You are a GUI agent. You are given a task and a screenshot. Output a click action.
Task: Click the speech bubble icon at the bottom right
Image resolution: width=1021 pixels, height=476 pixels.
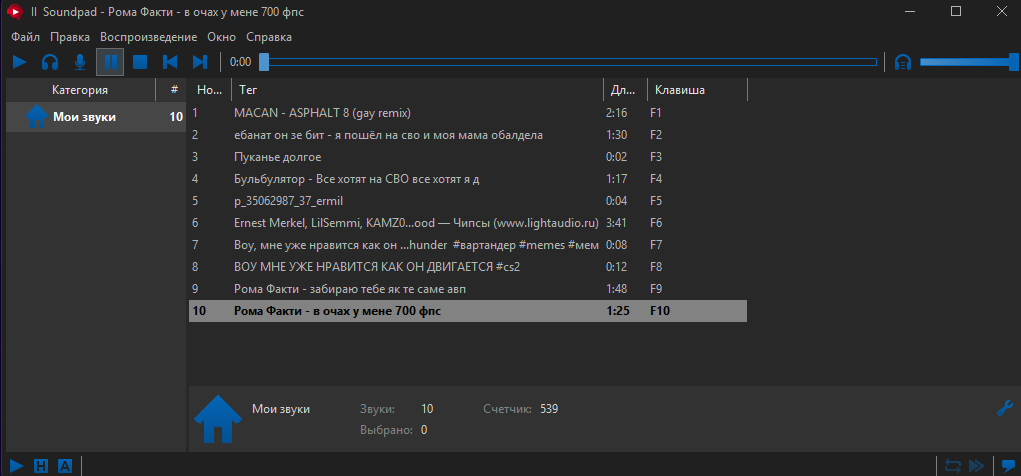(x=1008, y=466)
